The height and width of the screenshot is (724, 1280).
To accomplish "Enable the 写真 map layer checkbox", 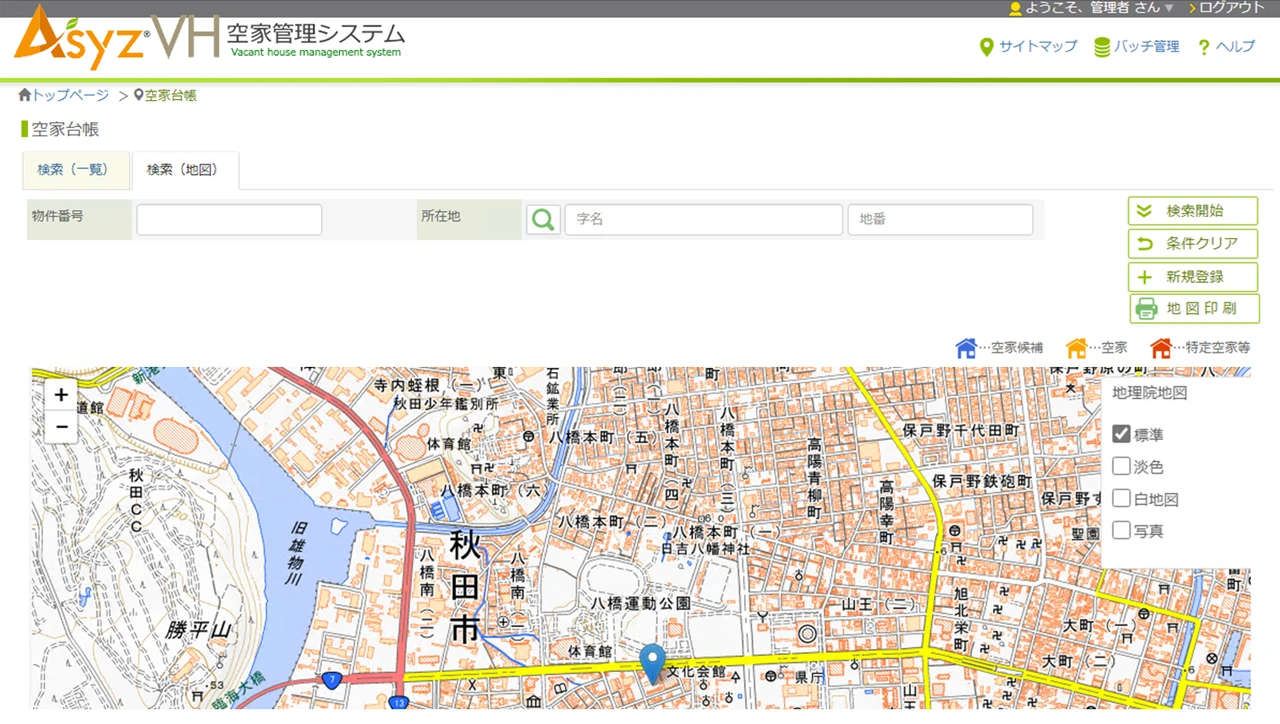I will click(x=1121, y=530).
